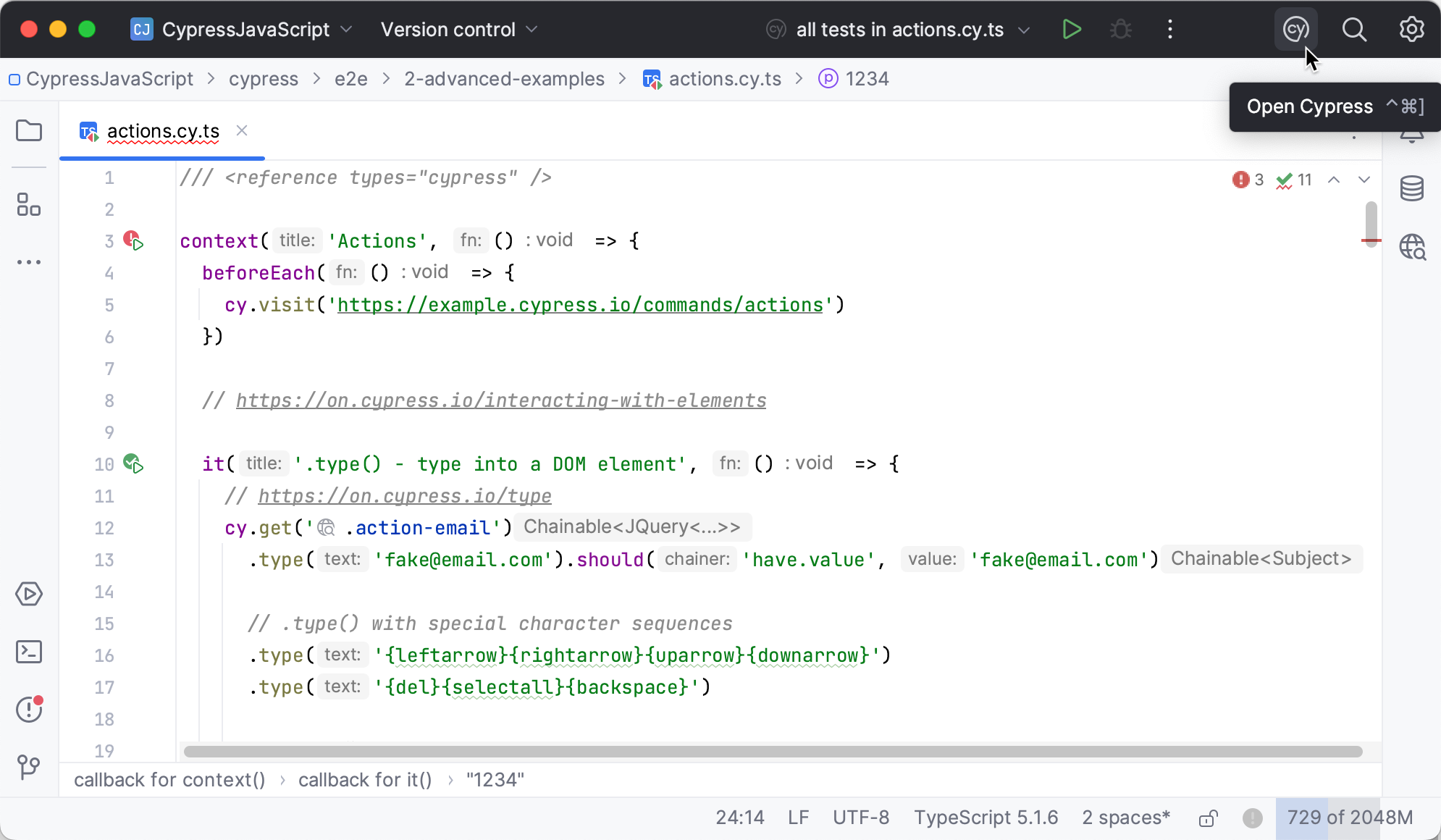Click 2-advanced-examples breadcrumb
Screen dimensions: 1441x840
tap(504, 79)
